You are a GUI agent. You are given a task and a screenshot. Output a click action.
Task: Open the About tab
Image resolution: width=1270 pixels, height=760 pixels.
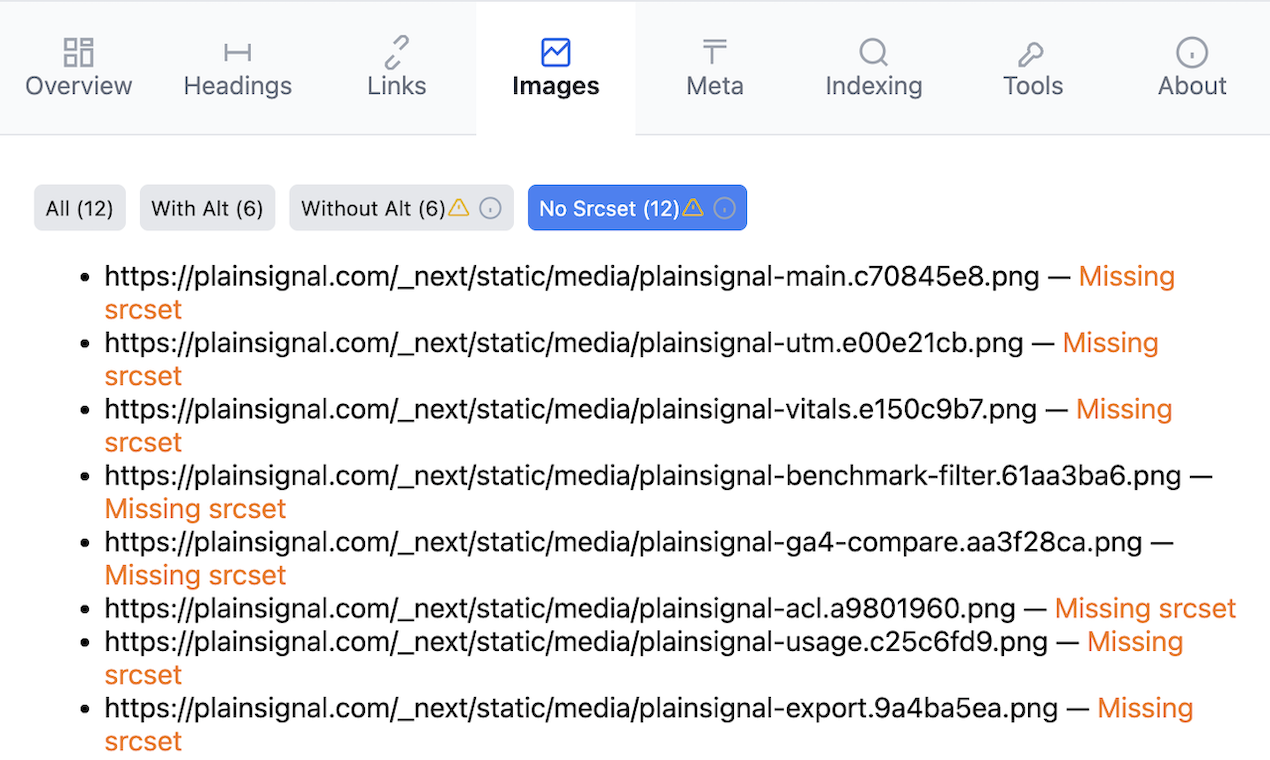tap(1192, 68)
